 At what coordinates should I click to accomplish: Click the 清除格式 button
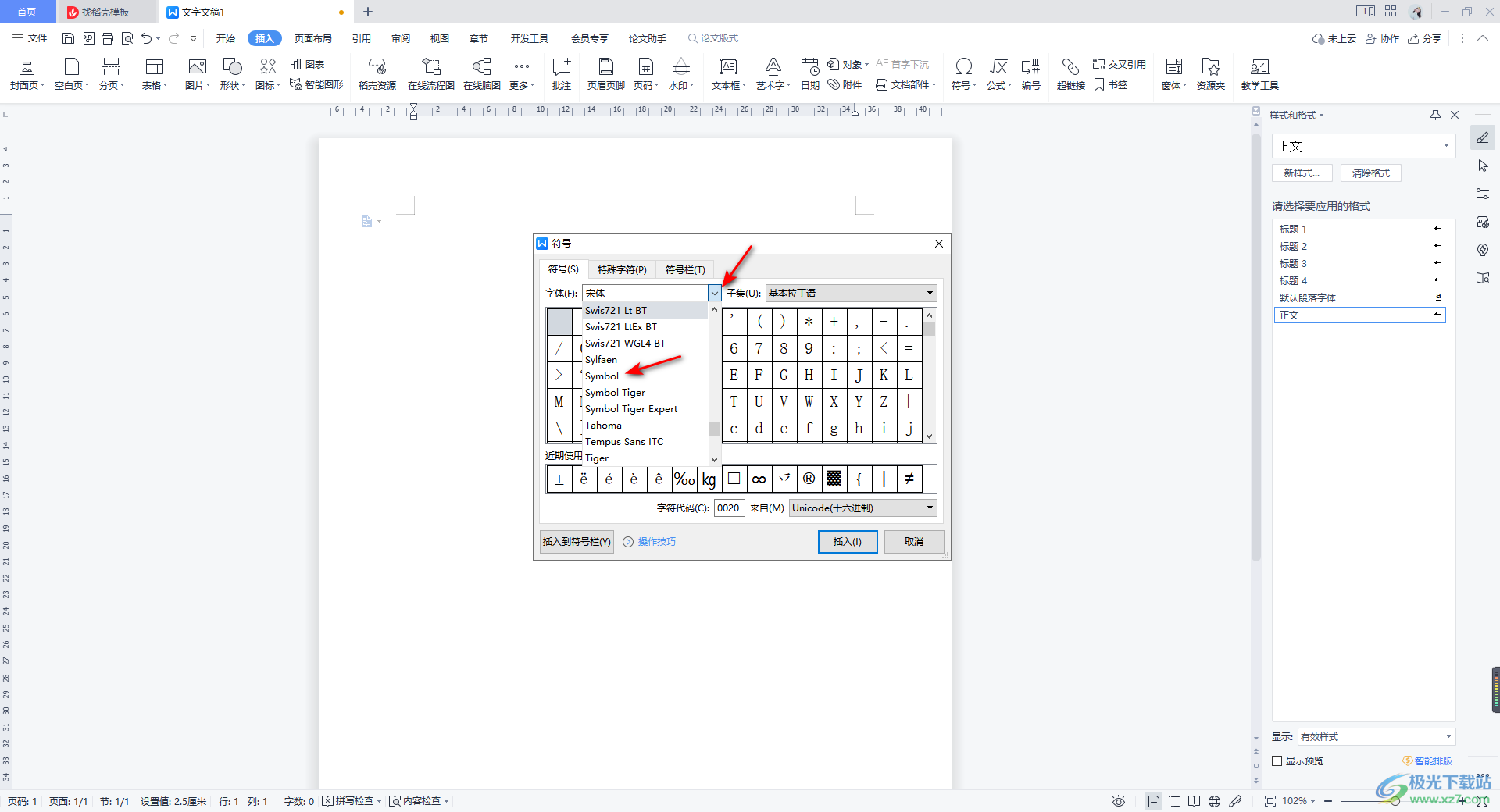(1371, 173)
